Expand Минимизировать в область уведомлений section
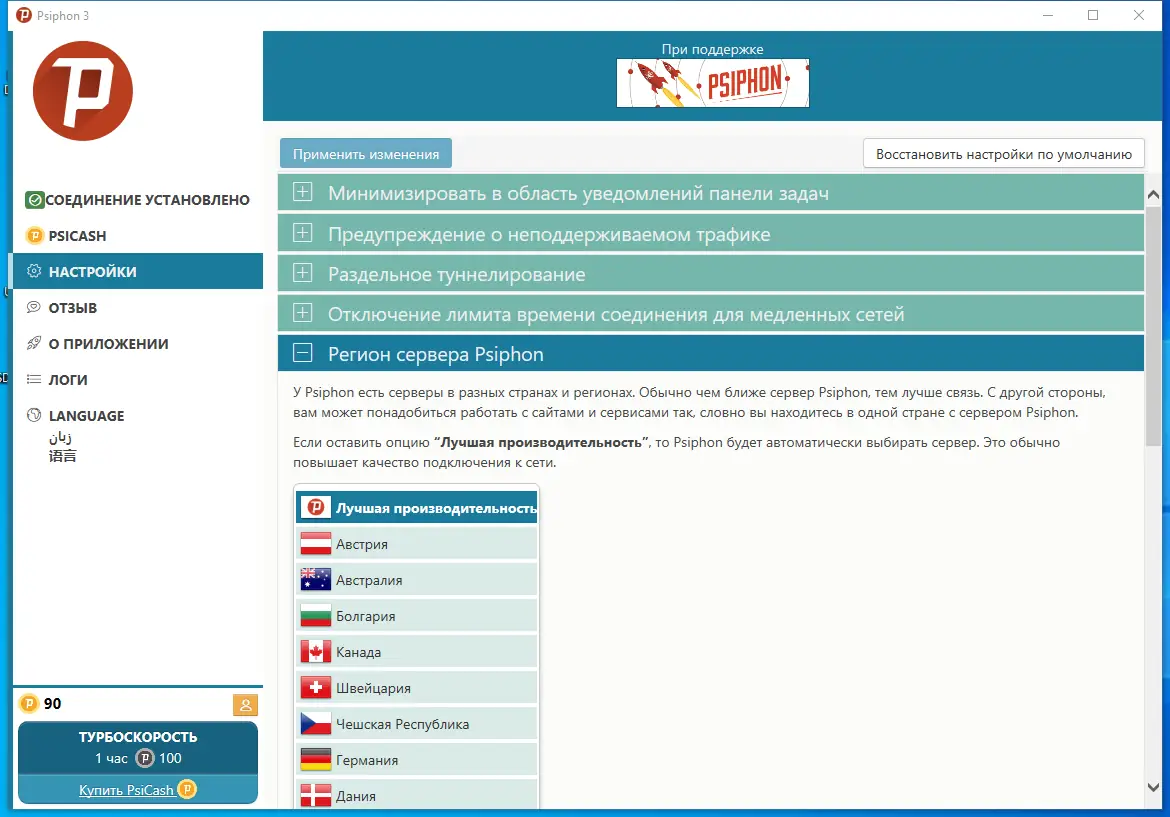The height and width of the screenshot is (817, 1170). 710,193
